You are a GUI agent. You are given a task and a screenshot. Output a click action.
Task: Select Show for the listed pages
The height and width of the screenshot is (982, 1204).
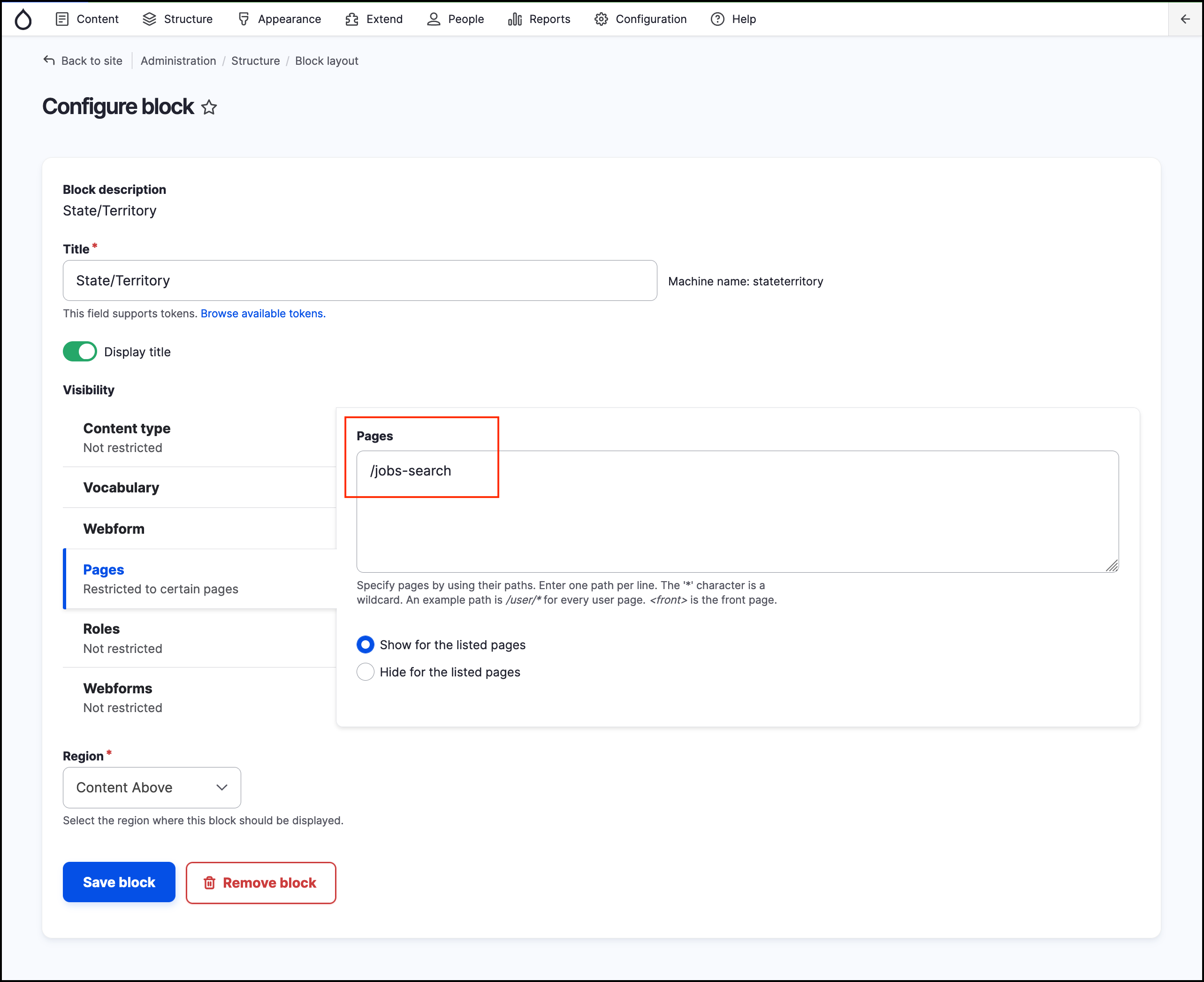(x=366, y=644)
